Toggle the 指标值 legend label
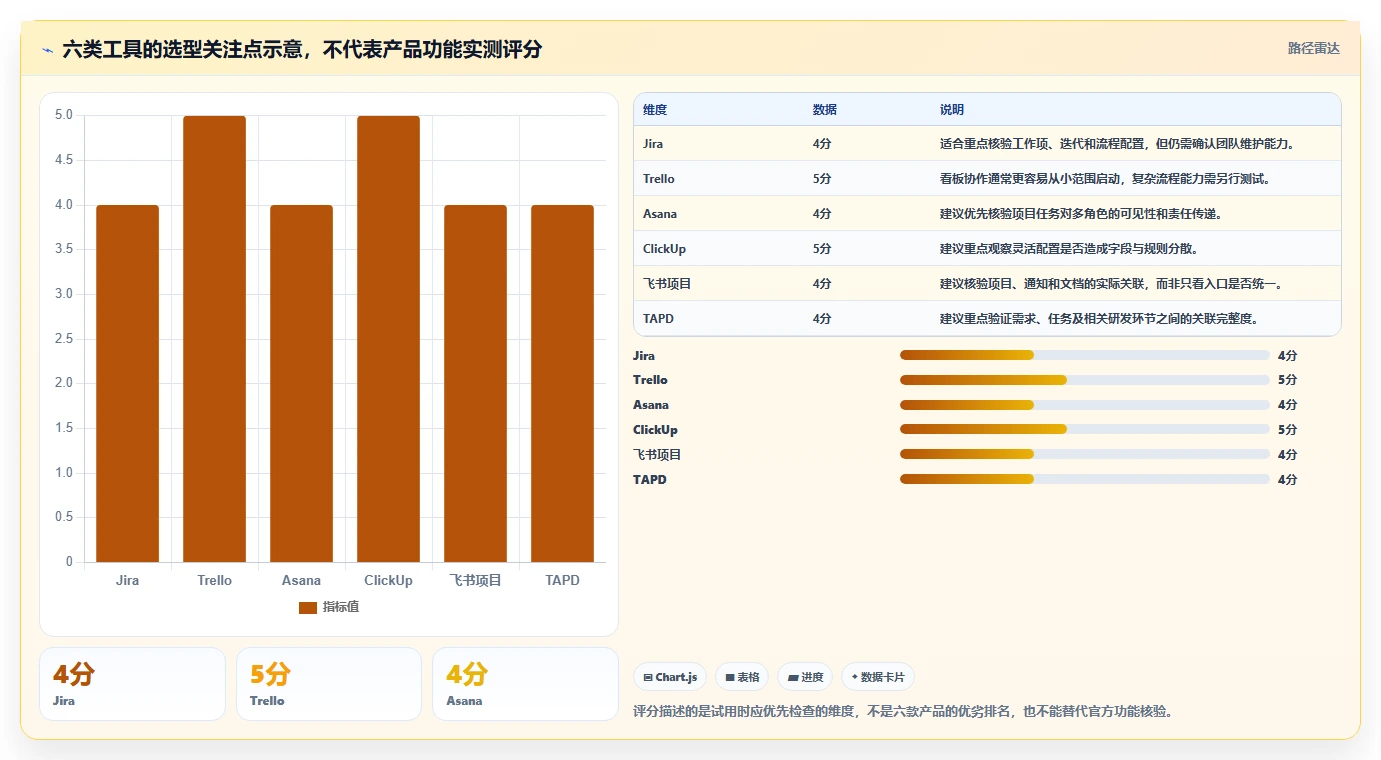The height and width of the screenshot is (760, 1381). click(x=340, y=608)
